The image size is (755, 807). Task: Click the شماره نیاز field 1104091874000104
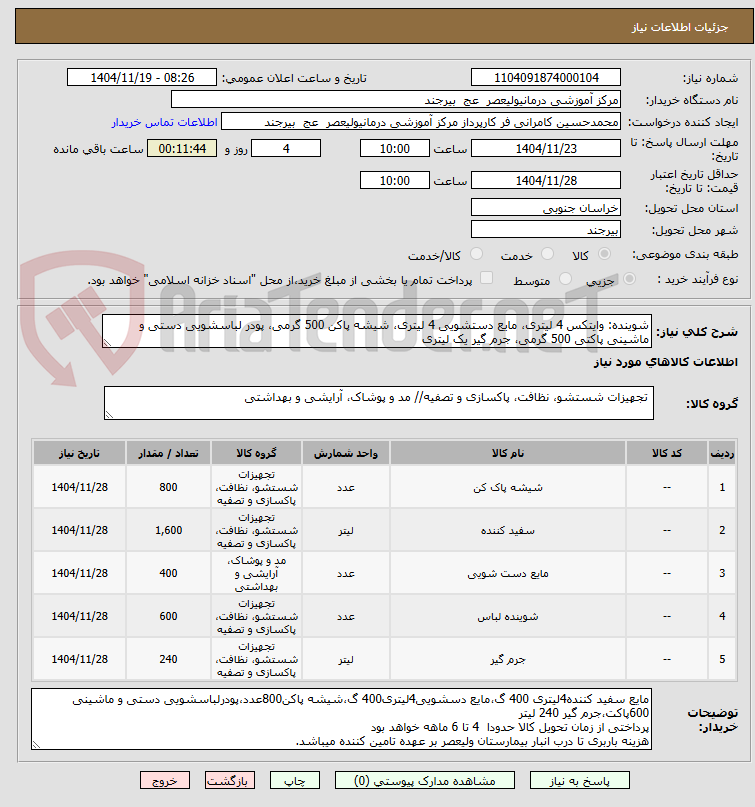[x=546, y=78]
